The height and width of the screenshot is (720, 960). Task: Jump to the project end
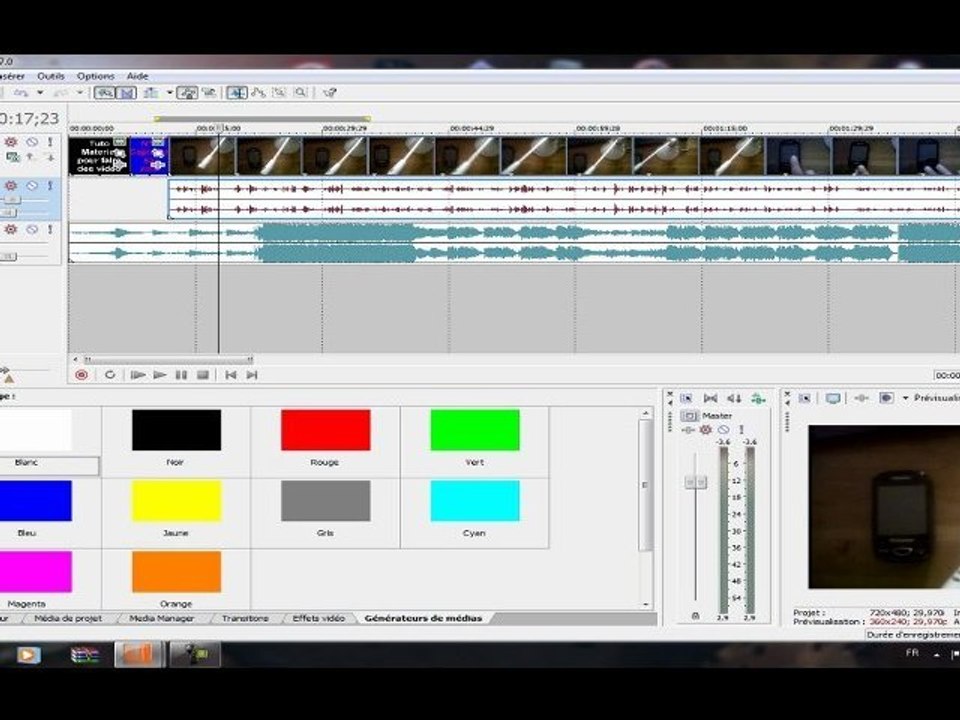click(x=252, y=375)
